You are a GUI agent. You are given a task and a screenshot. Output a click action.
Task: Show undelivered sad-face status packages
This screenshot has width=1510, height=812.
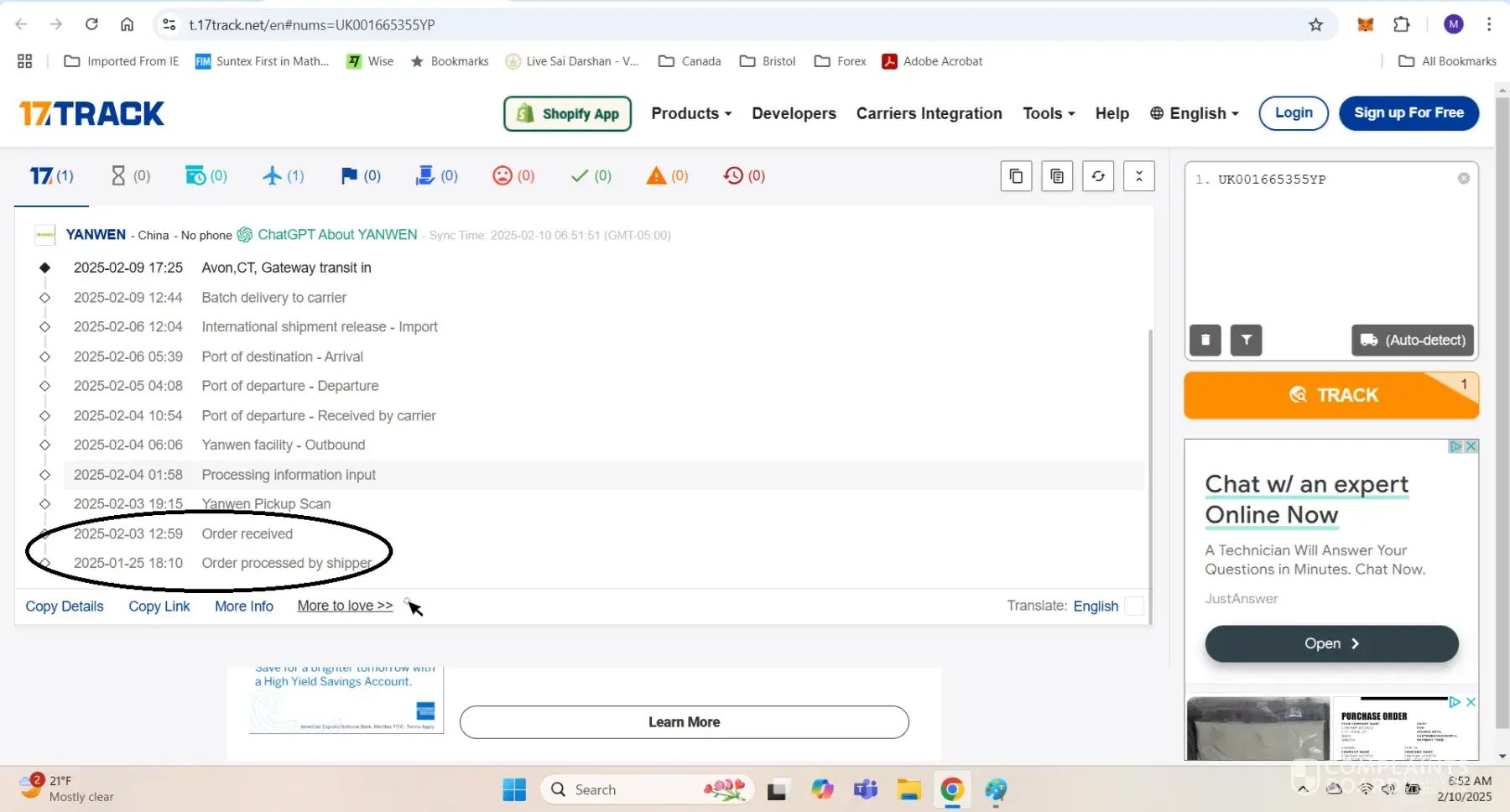tap(513, 176)
